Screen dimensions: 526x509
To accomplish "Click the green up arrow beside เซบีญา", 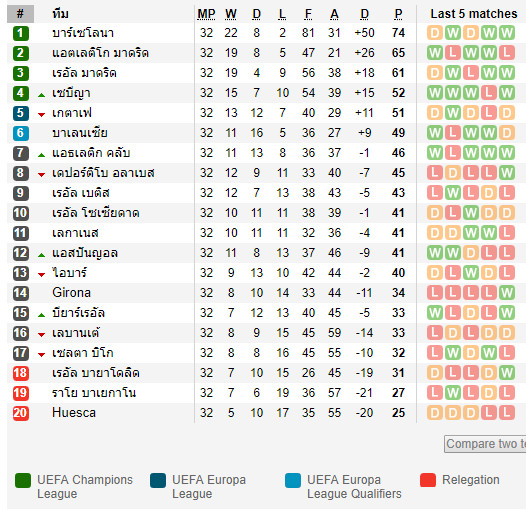I will click(x=42, y=95).
